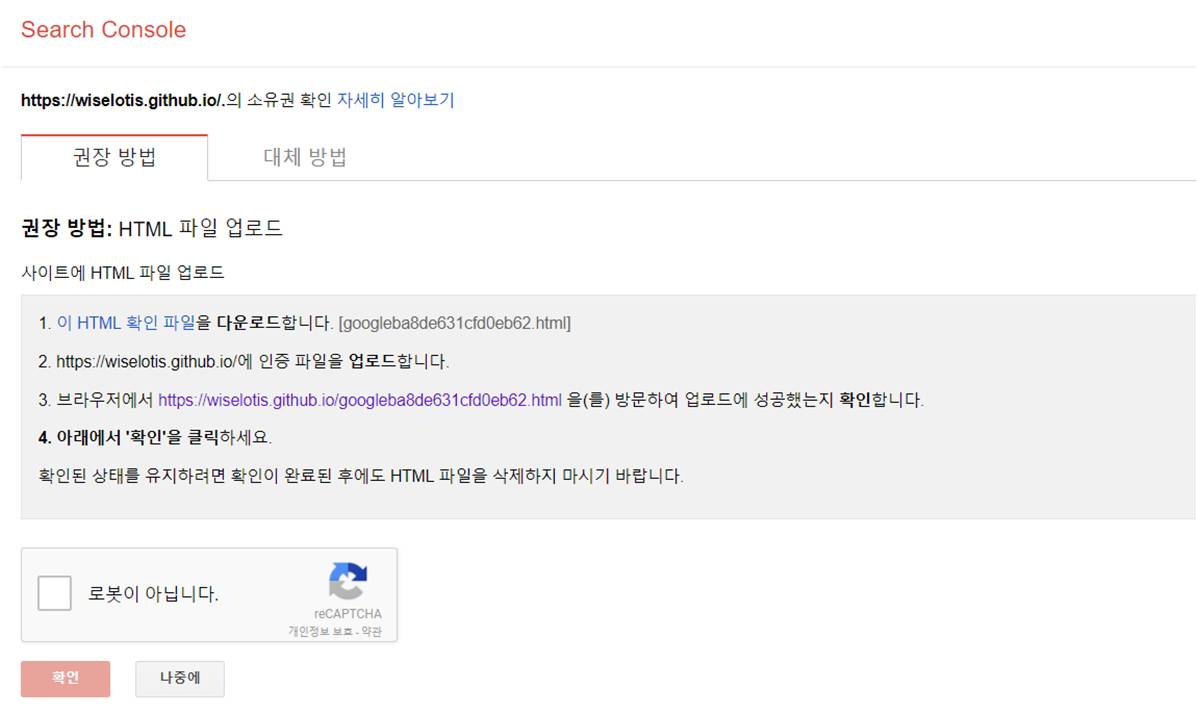Open the 대체 방법 tab
Screen dimensions: 1197x715
305,157
